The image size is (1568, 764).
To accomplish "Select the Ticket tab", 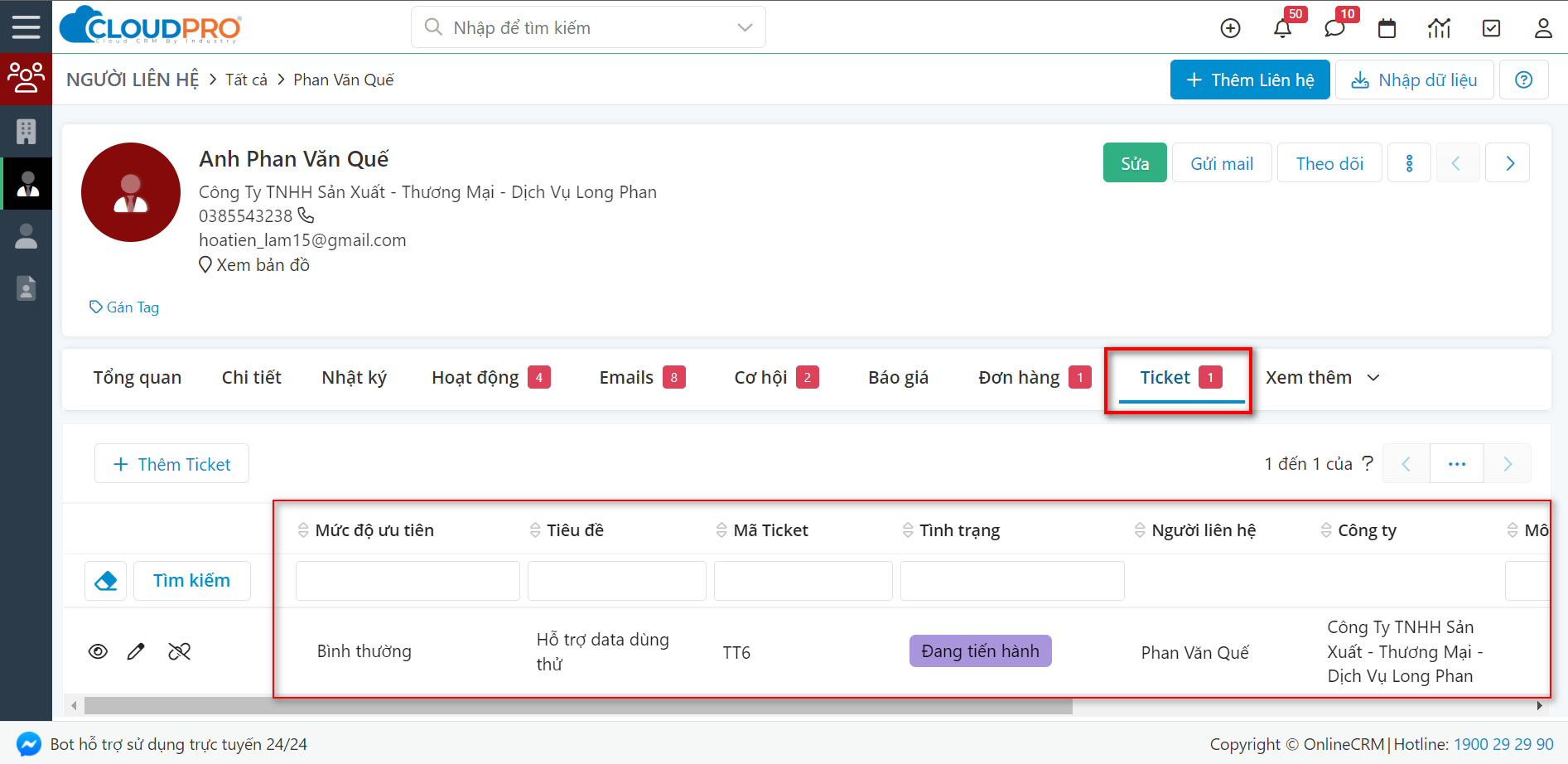I will (x=1181, y=378).
